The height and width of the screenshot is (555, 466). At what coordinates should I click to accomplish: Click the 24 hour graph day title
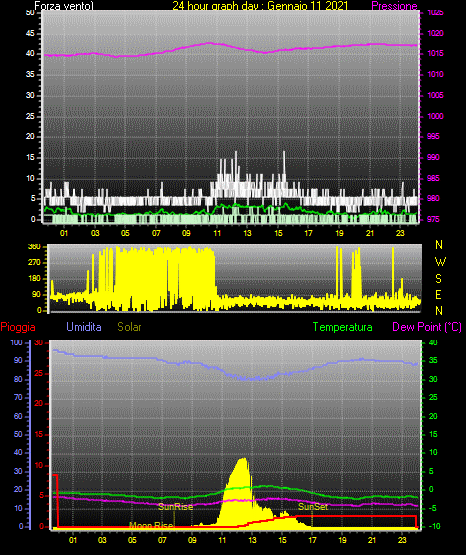click(x=260, y=6)
